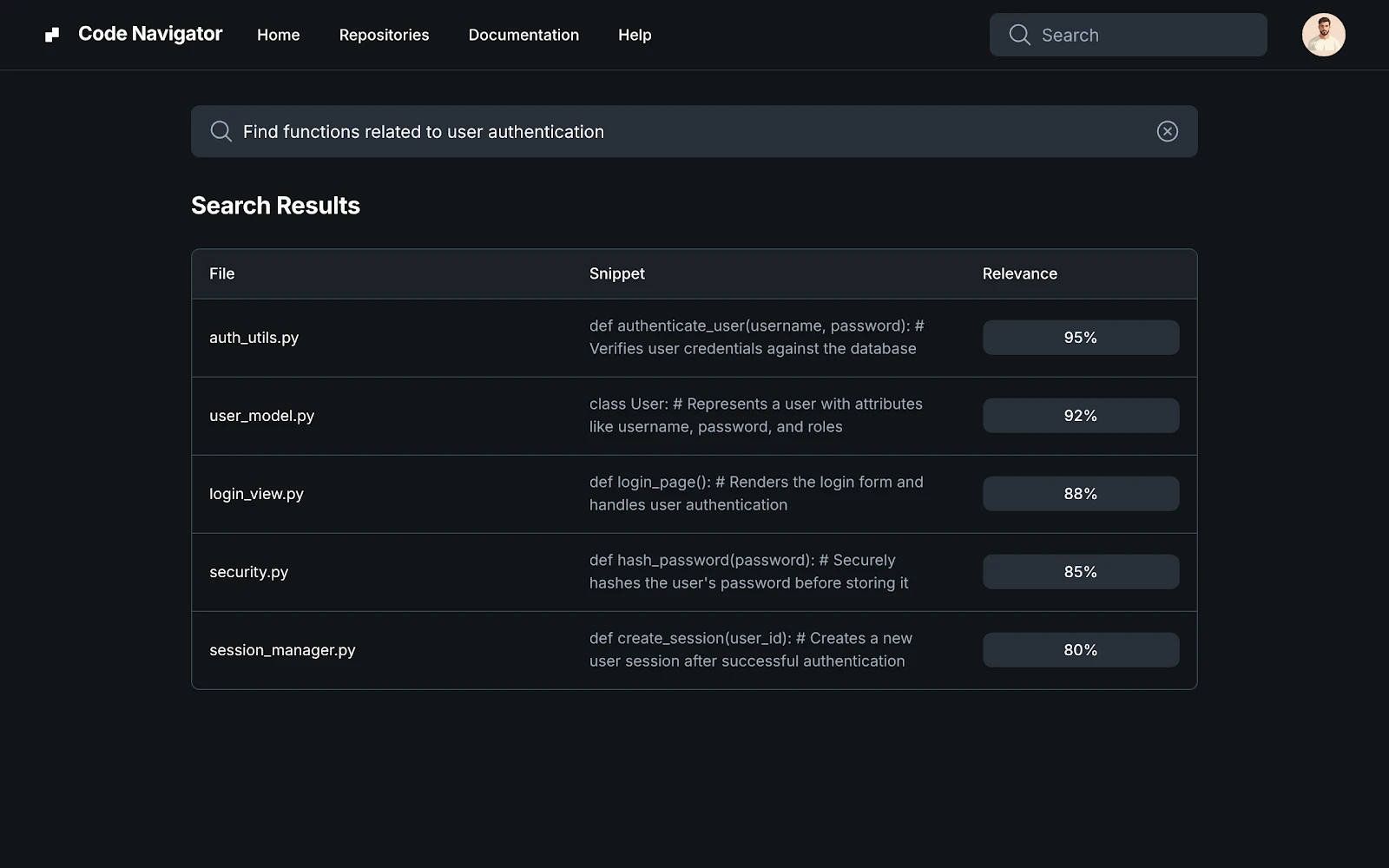Click the magnifier icon in top search
The height and width of the screenshot is (868, 1389).
coord(1019,35)
